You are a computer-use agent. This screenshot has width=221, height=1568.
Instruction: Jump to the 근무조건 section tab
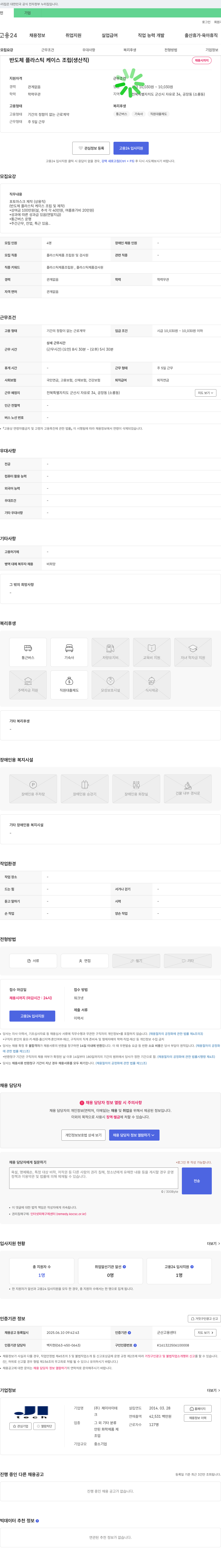[x=48, y=50]
